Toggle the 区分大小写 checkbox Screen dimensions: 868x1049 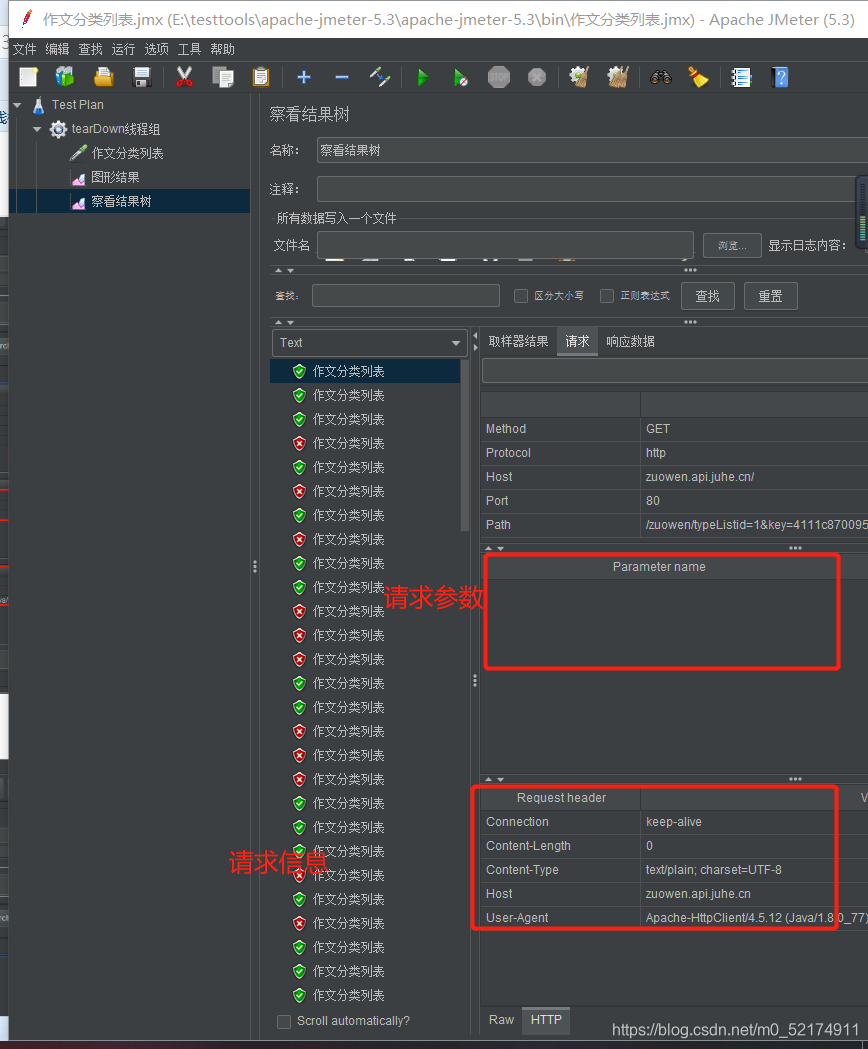coord(521,296)
